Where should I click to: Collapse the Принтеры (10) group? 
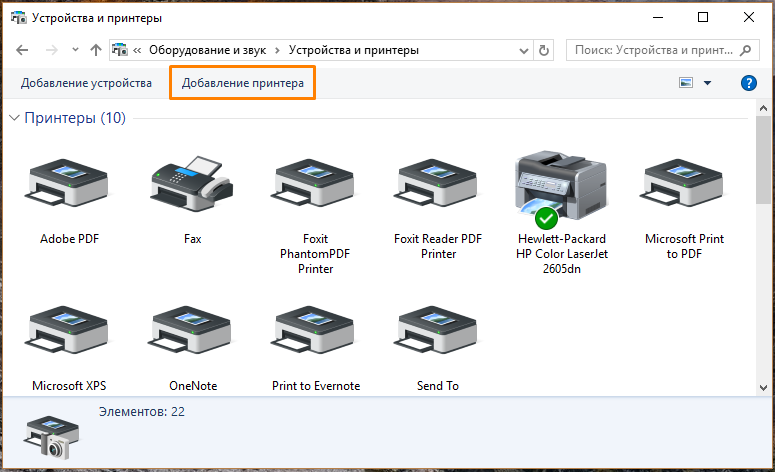15,118
